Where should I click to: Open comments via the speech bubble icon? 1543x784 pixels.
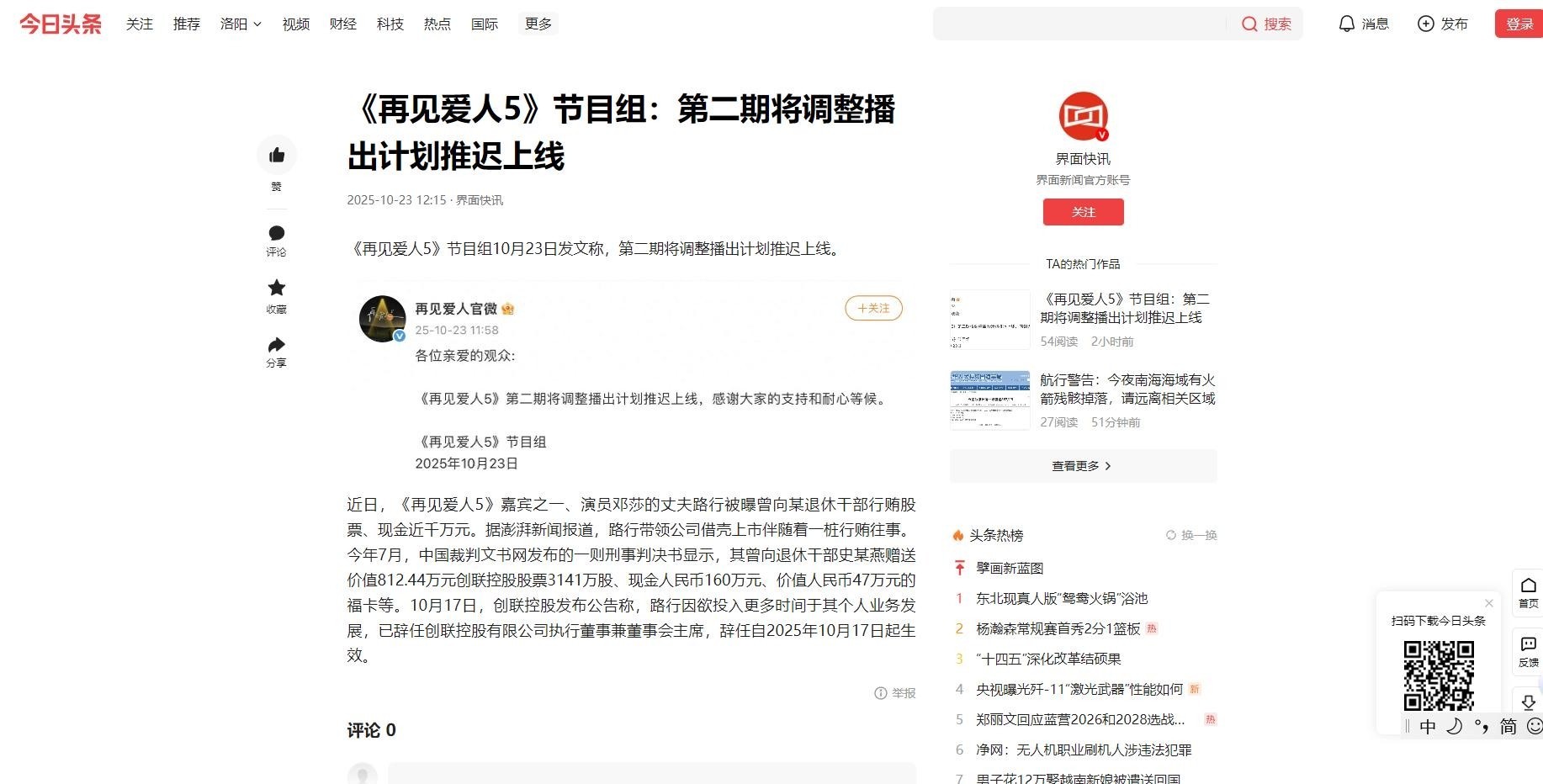pos(277,233)
